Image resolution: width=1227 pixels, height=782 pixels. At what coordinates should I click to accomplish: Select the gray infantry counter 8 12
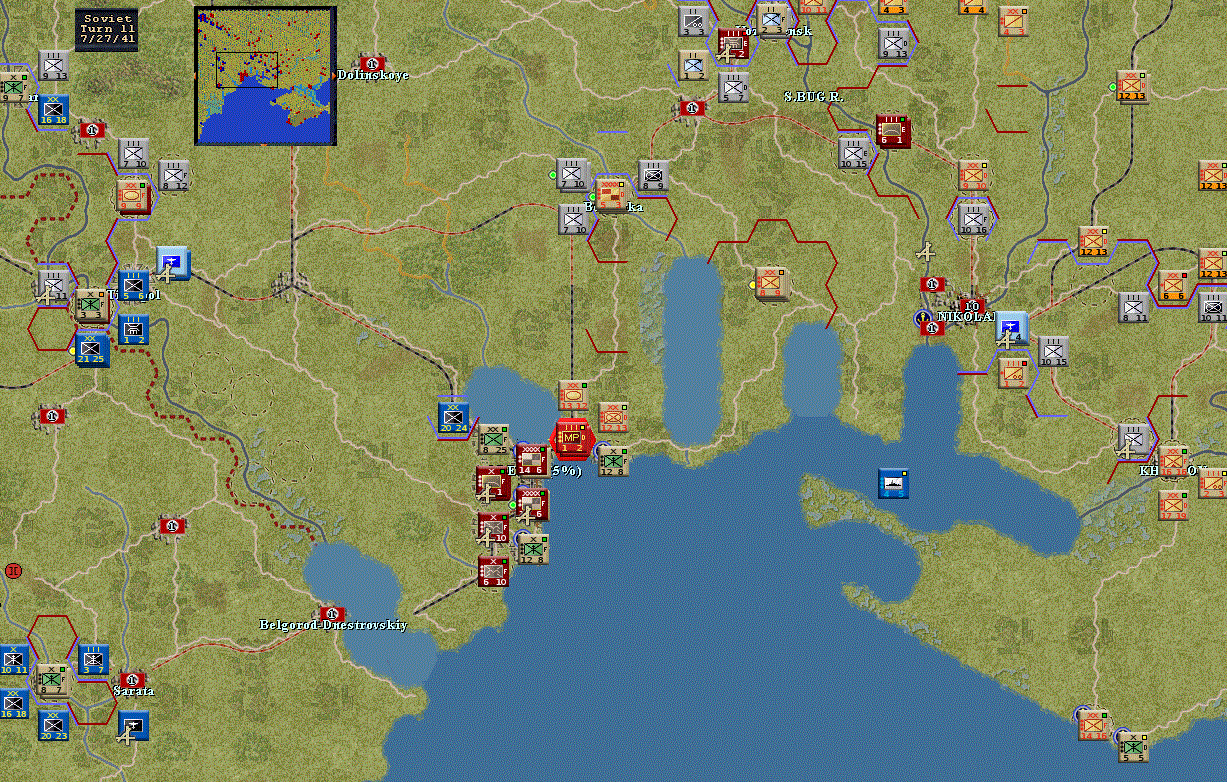(x=173, y=176)
